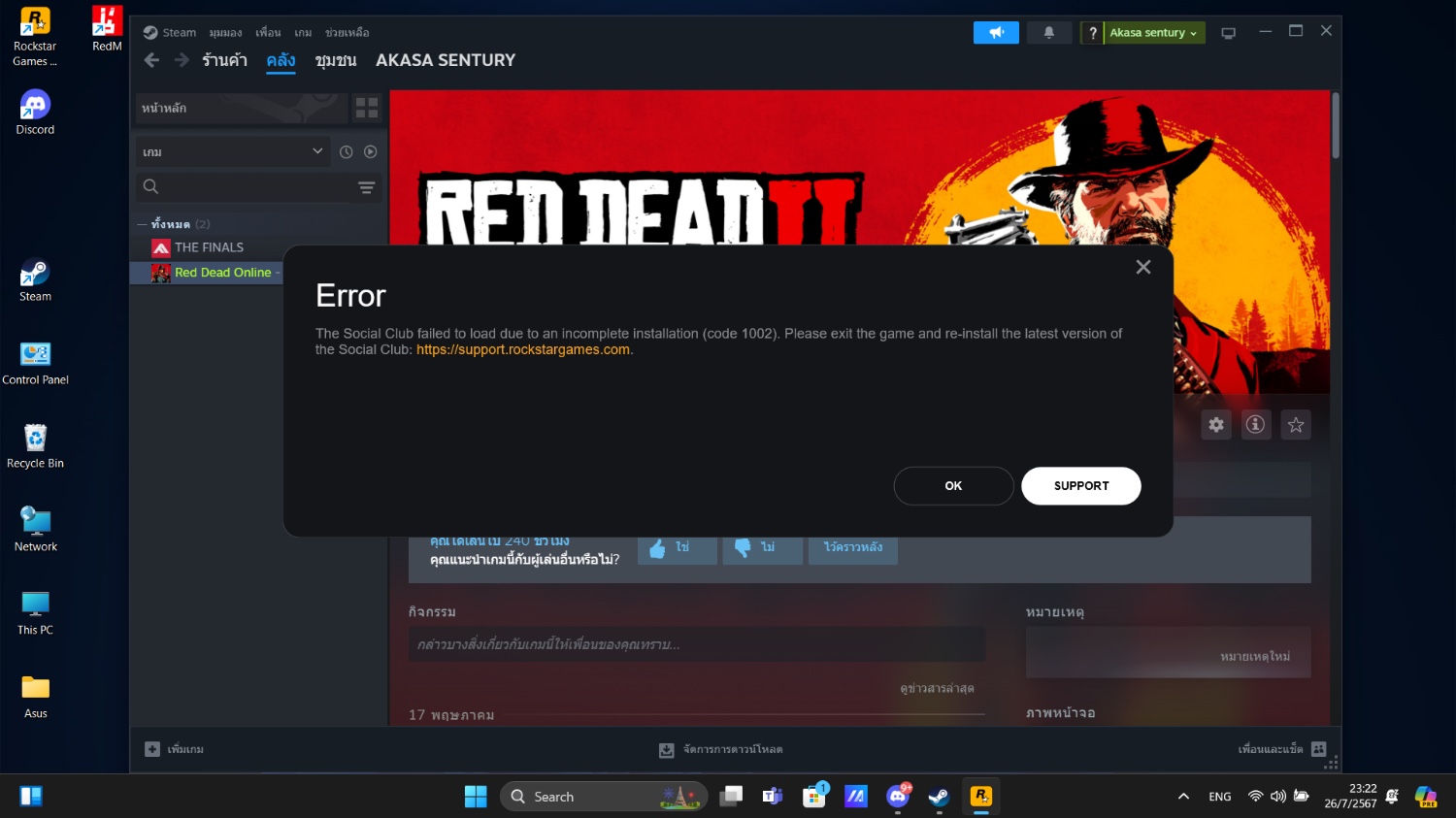The image size is (1456, 818).
Task: Click the question mark help icon
Action: [1092, 33]
